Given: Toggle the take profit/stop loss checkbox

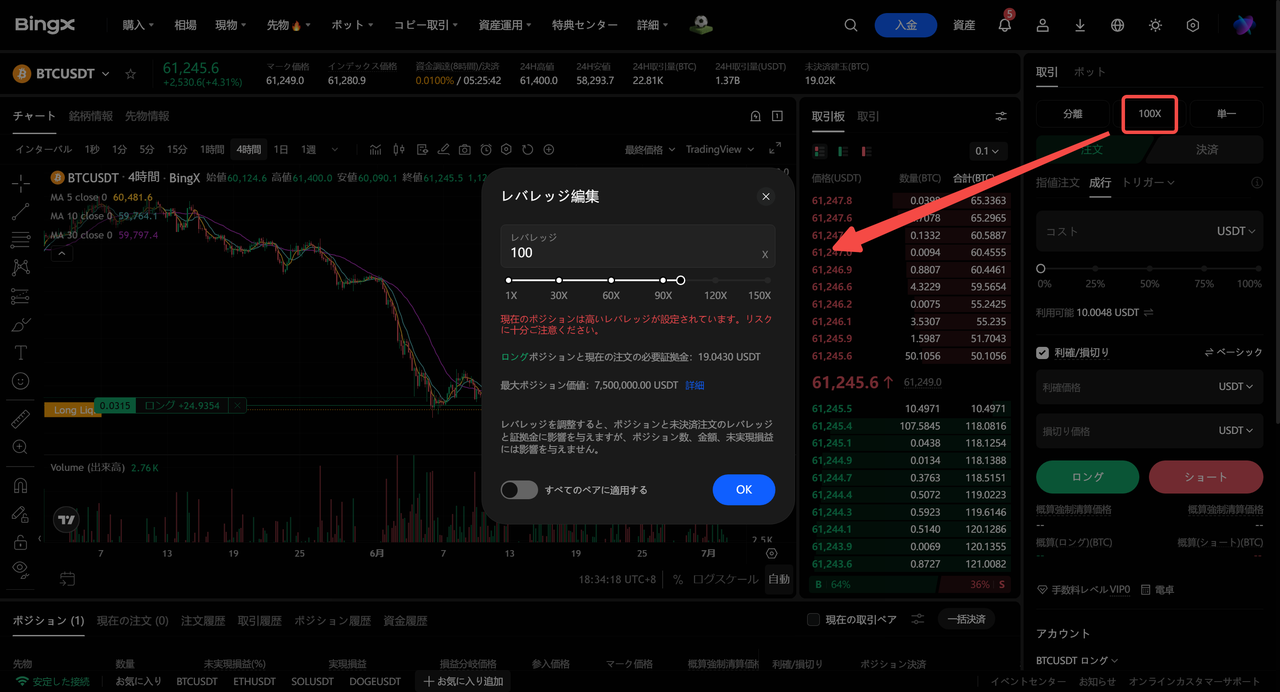Looking at the screenshot, I should (x=1043, y=352).
